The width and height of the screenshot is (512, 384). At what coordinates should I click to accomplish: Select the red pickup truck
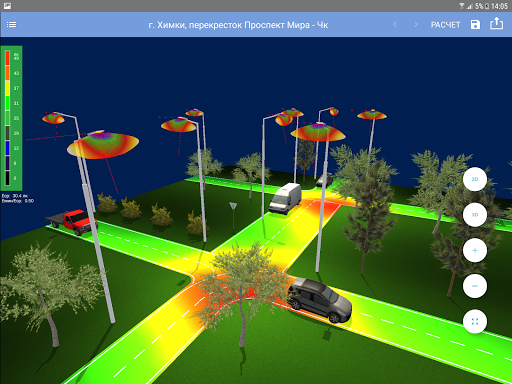coord(72,221)
